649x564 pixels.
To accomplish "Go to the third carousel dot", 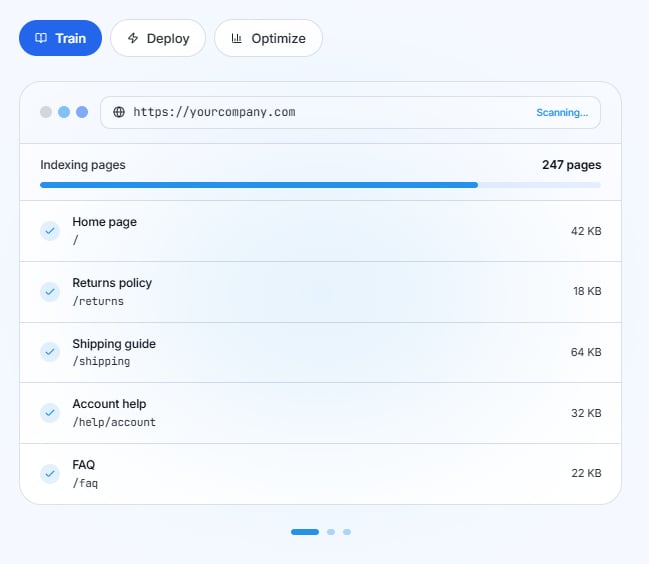I will click(x=347, y=532).
